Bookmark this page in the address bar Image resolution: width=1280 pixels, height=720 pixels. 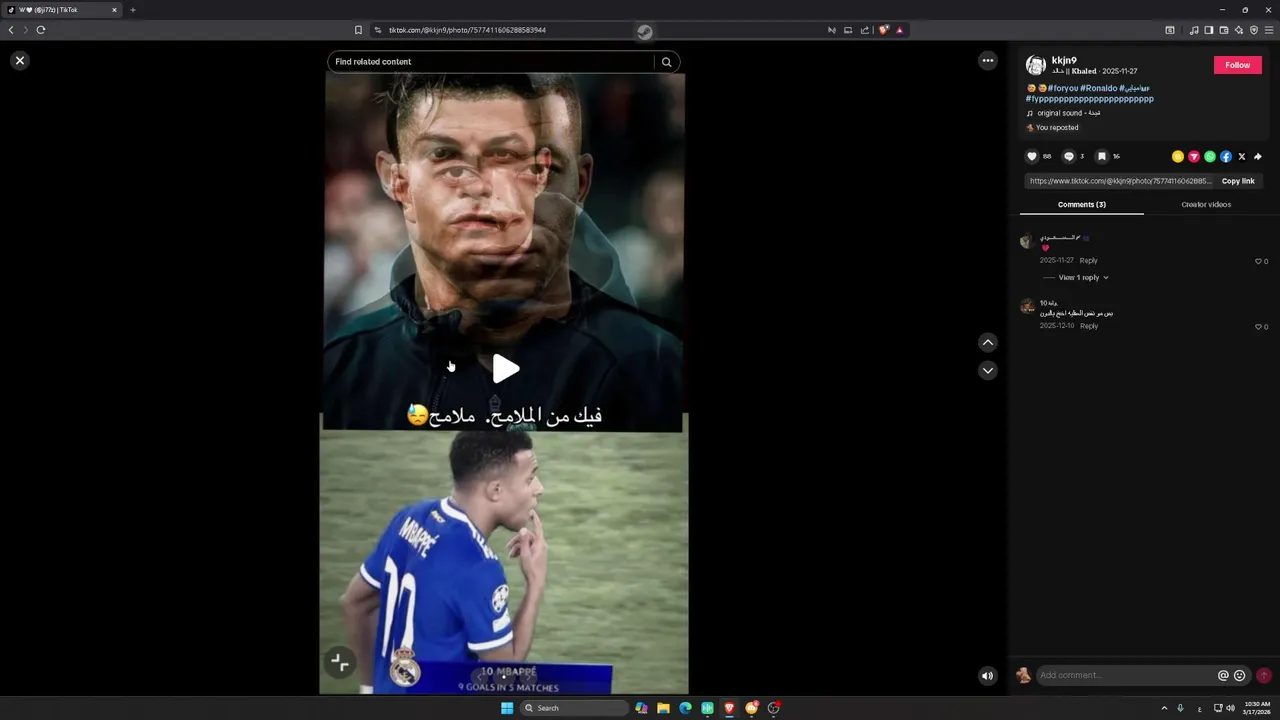coord(358,30)
